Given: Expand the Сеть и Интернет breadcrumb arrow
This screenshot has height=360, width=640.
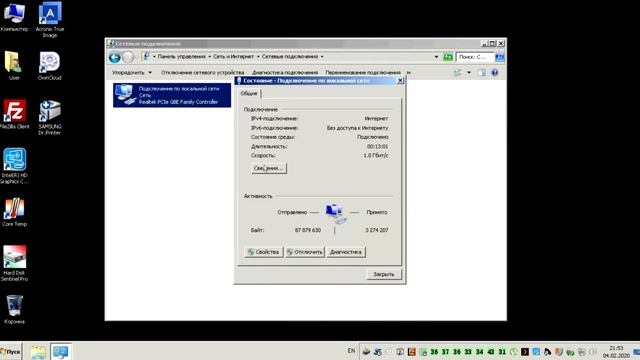Looking at the screenshot, I should (x=258, y=57).
